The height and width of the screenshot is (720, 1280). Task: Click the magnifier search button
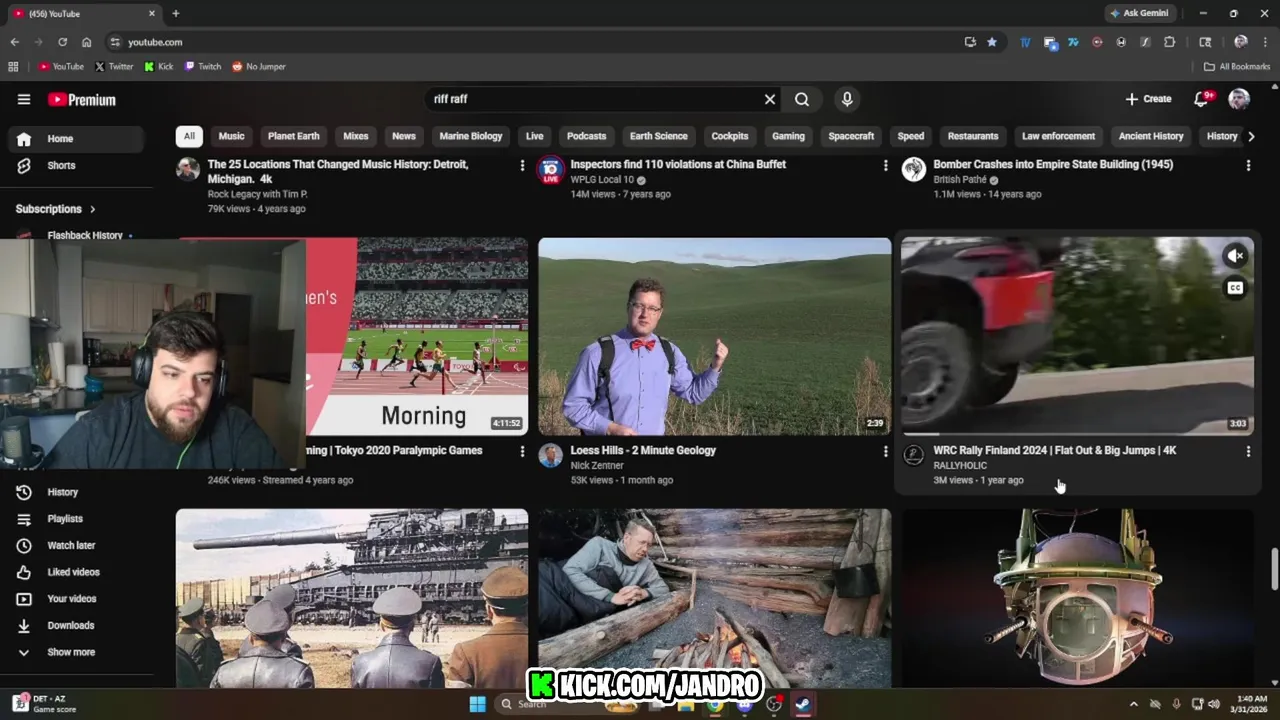802,99
